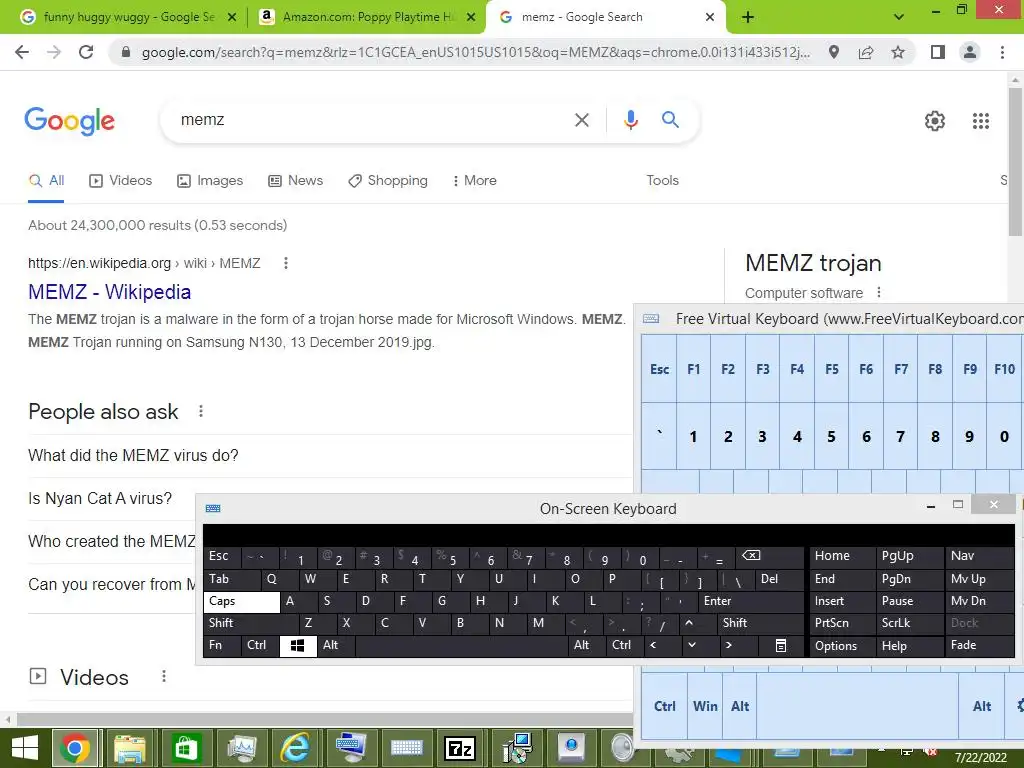Open the Chrome tab search chevron
Image resolution: width=1024 pixels, height=768 pixels.
pyautogui.click(x=899, y=17)
